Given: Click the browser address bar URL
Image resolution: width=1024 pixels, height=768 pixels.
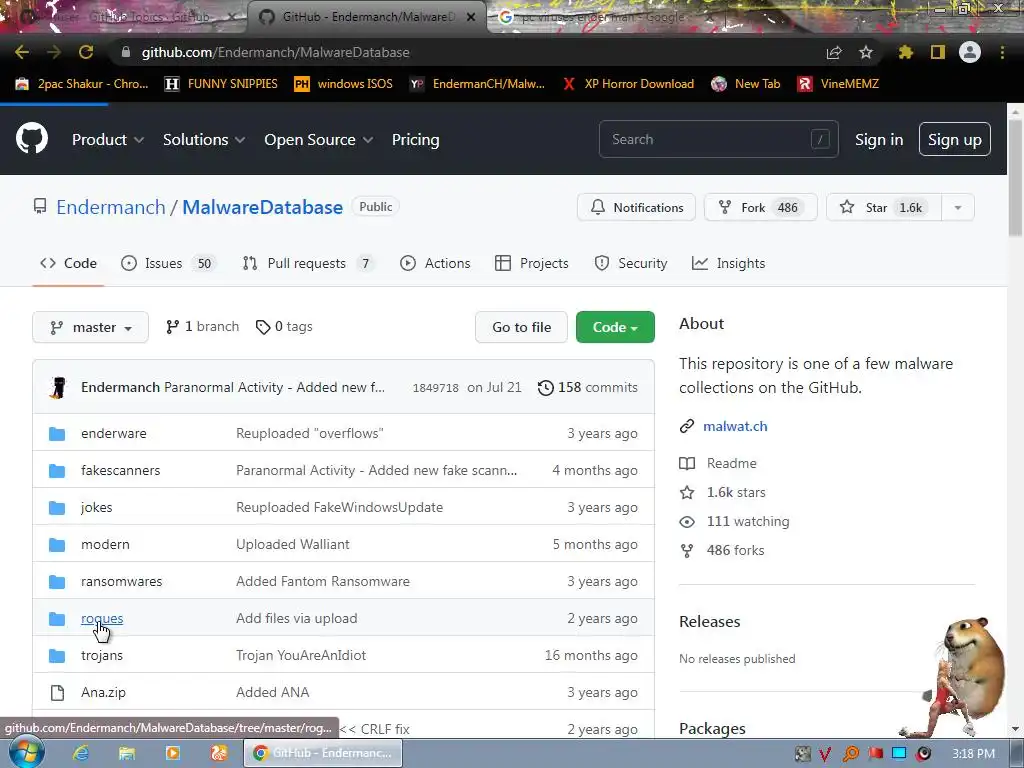Looking at the screenshot, I should point(276,52).
